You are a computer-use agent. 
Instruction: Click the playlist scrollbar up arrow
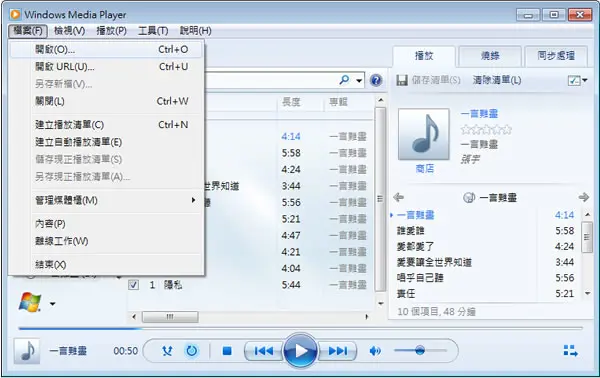587,215
